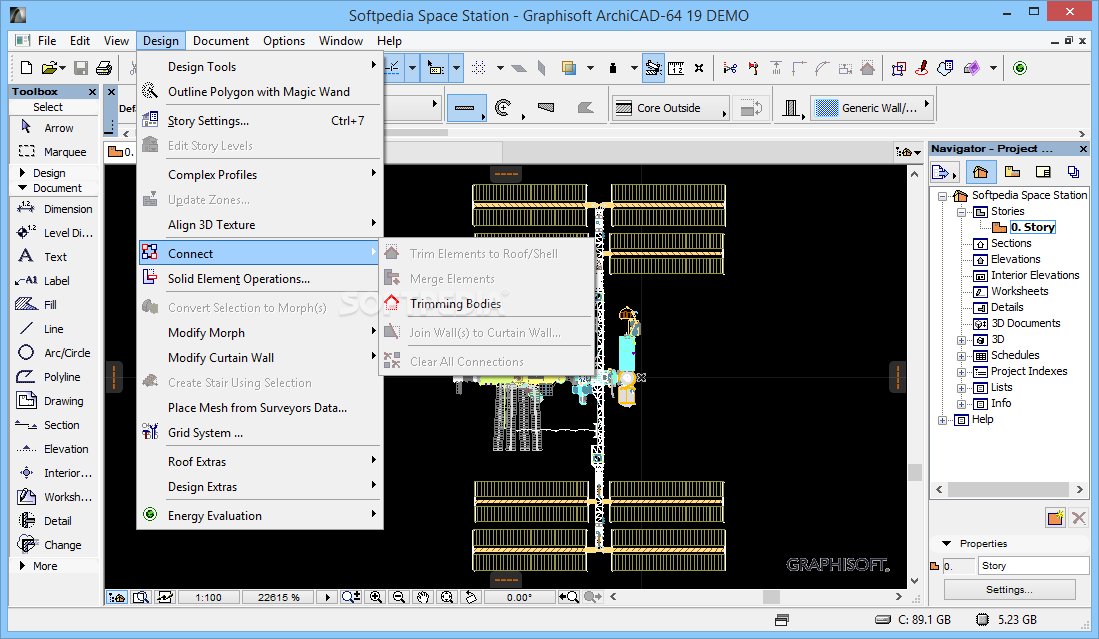Collapse the Properties section in Navigator
The image size is (1099, 639).
click(x=946, y=544)
